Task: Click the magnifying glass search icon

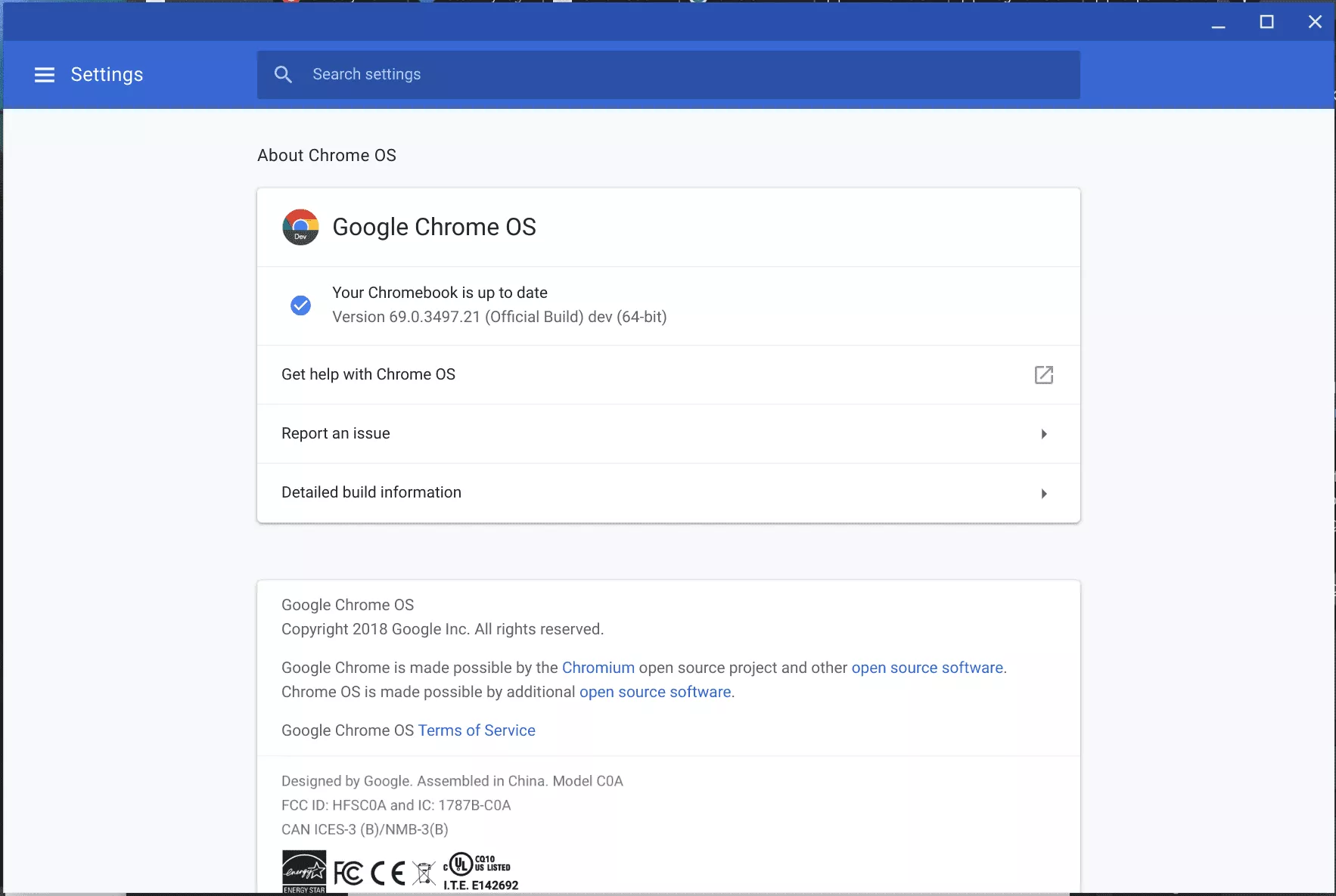Action: [x=283, y=74]
